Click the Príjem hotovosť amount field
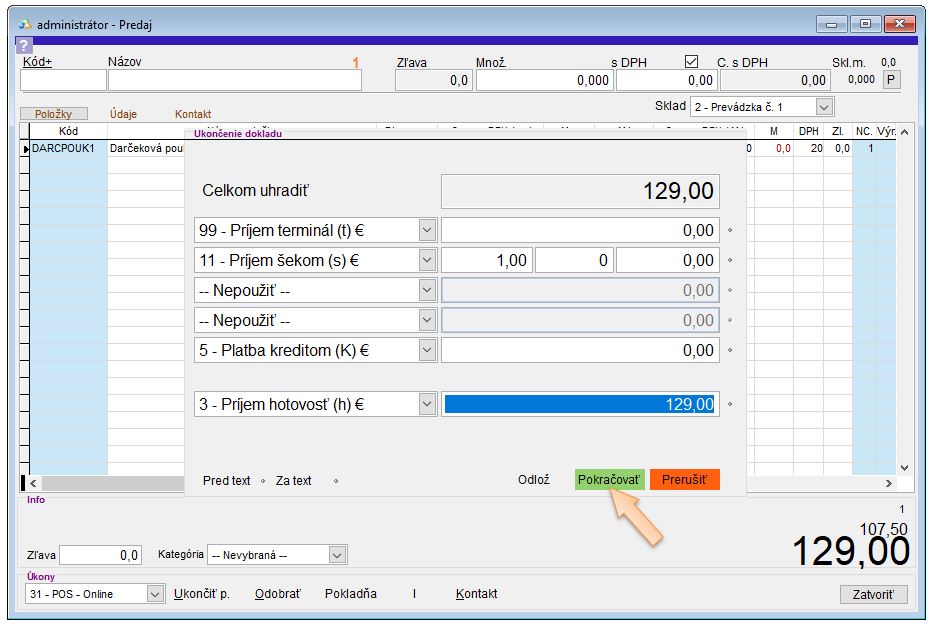This screenshot has height=626, width=931. pyautogui.click(x=580, y=404)
